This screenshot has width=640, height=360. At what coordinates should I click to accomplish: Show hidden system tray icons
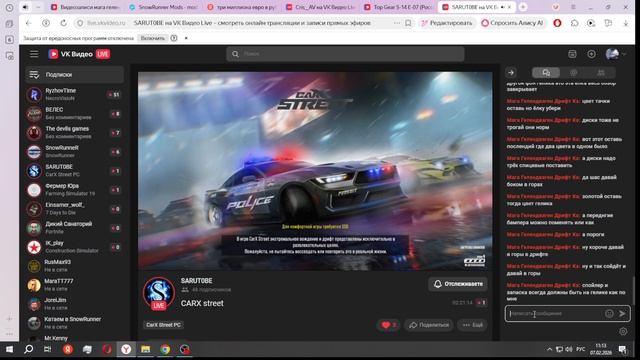pos(549,349)
